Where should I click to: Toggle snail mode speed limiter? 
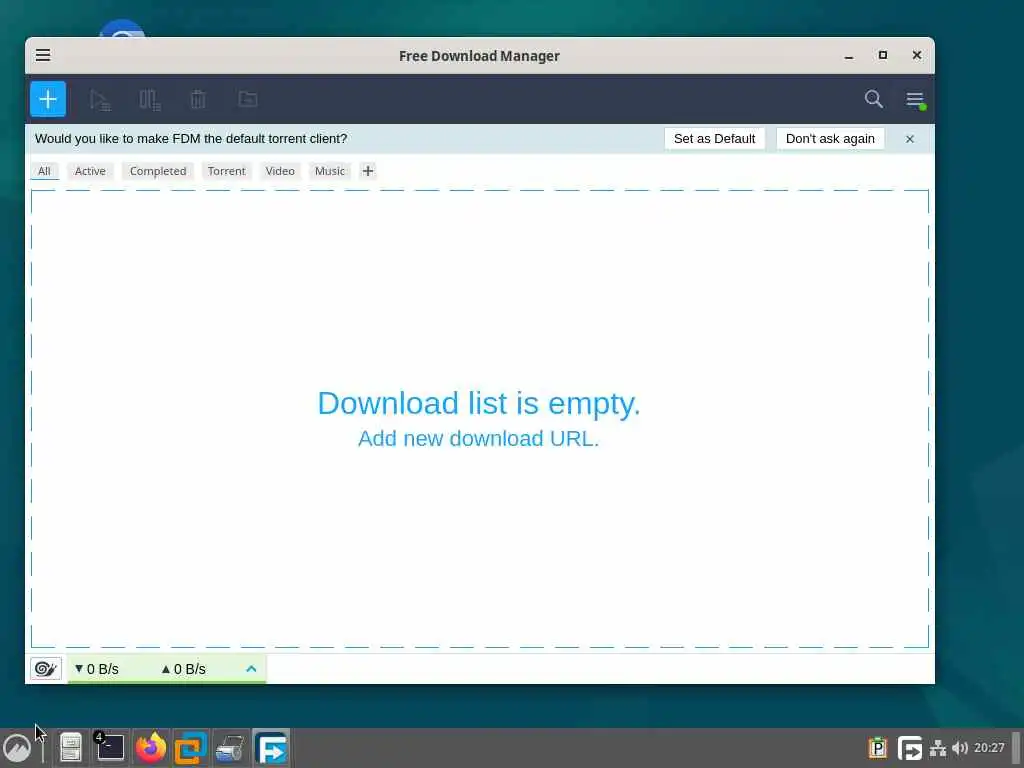[46, 669]
